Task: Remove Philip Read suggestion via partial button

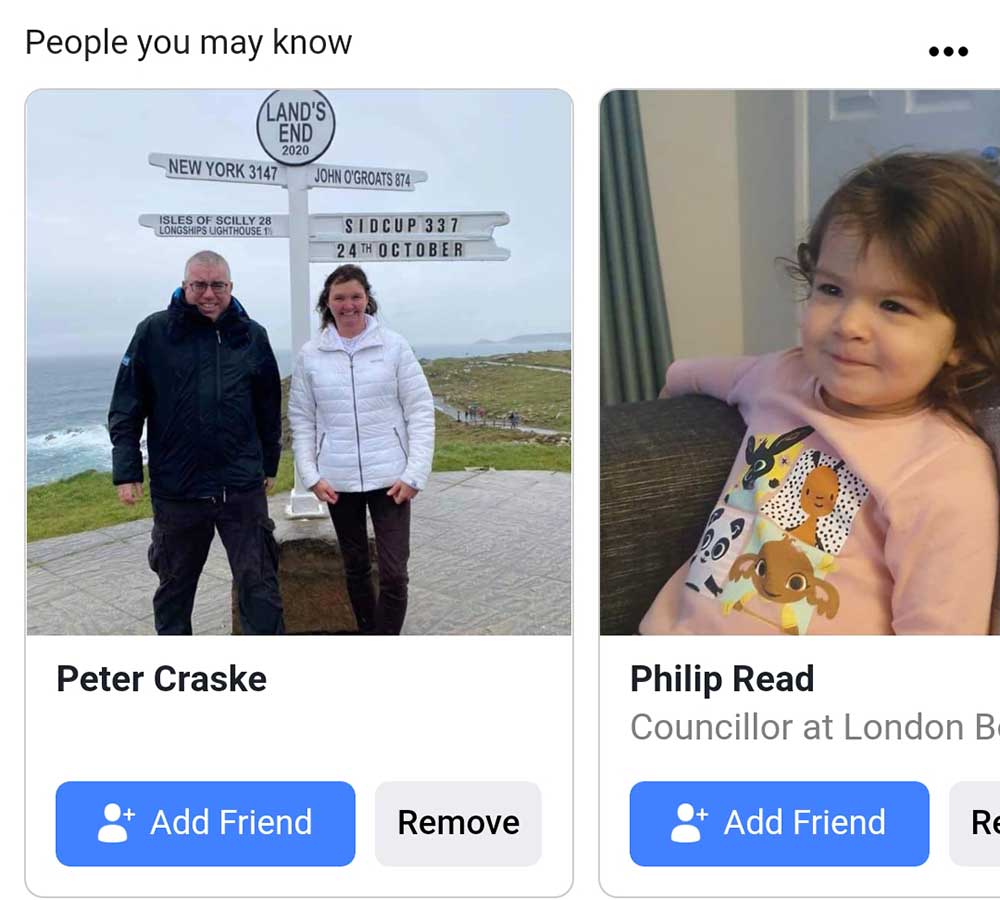Action: [x=975, y=823]
